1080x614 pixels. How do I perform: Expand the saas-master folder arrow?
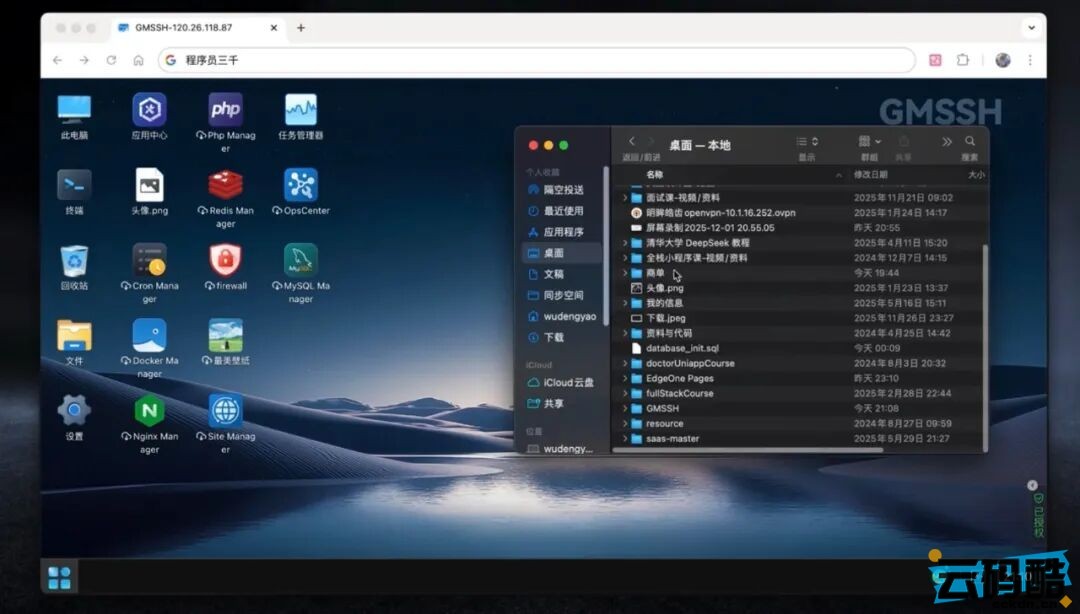625,439
